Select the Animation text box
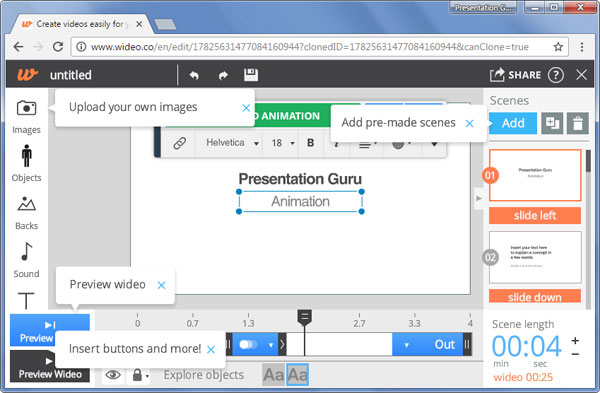The height and width of the screenshot is (393, 600). pyautogui.click(x=300, y=201)
